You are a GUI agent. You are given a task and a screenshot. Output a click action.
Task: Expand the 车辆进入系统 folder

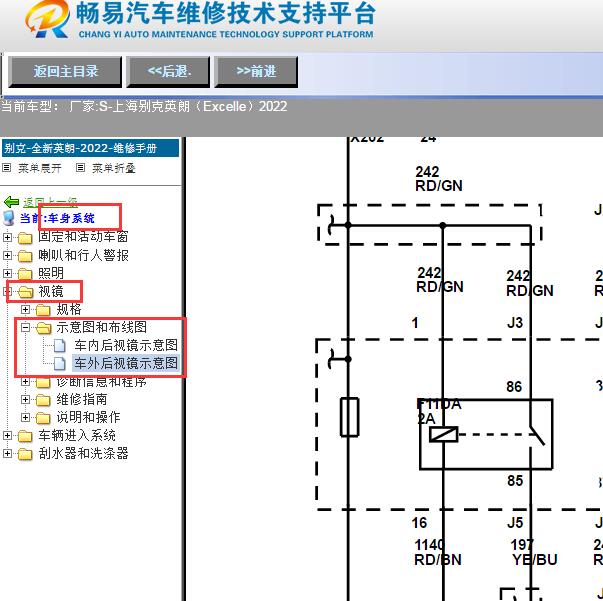[7, 436]
